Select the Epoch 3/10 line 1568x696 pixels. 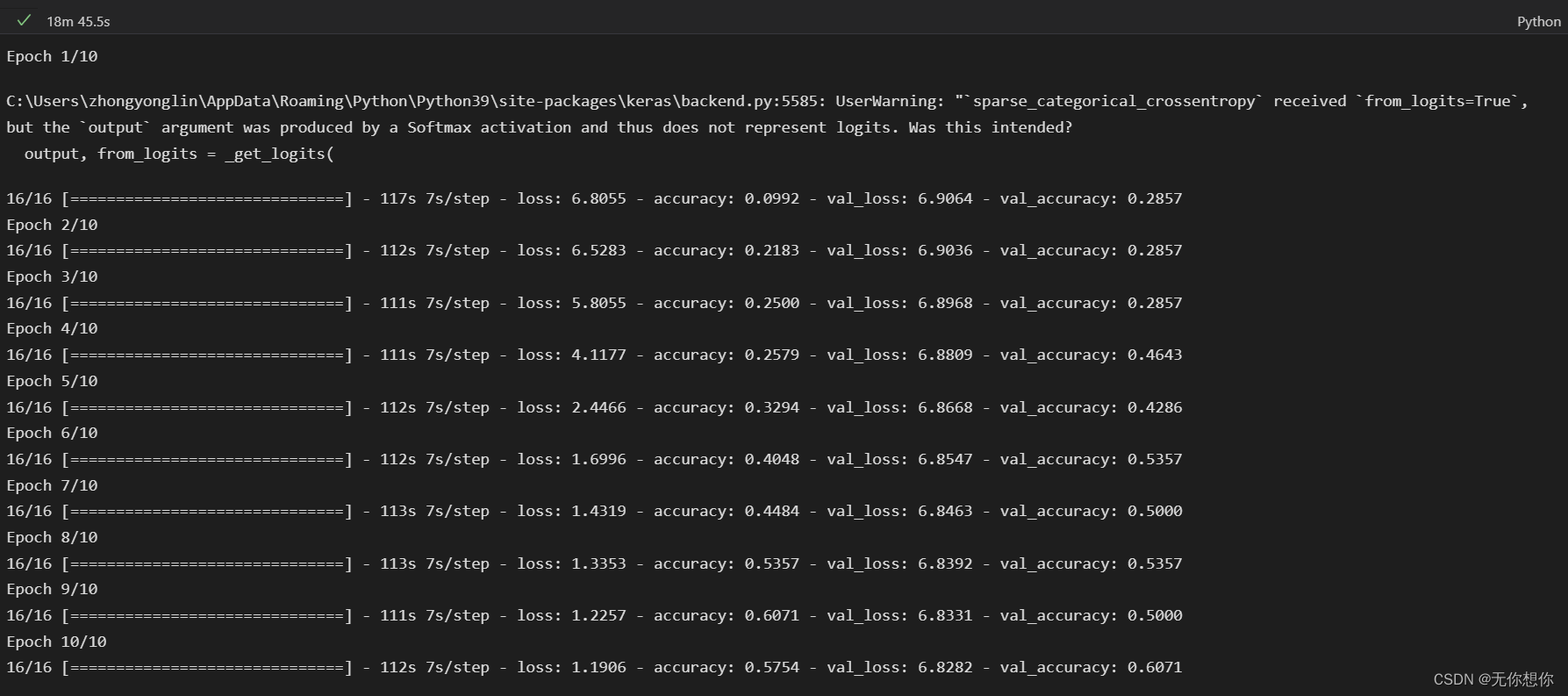click(52, 276)
